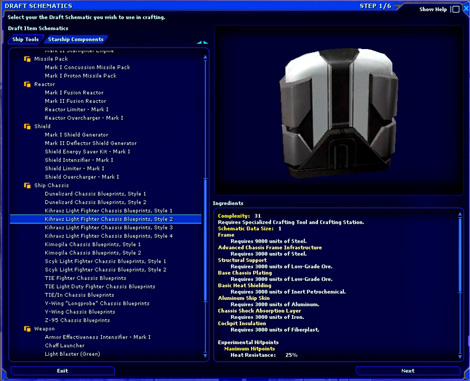
Task: Click 'Requires 9000 units of Steel' line
Action: click(x=269, y=241)
